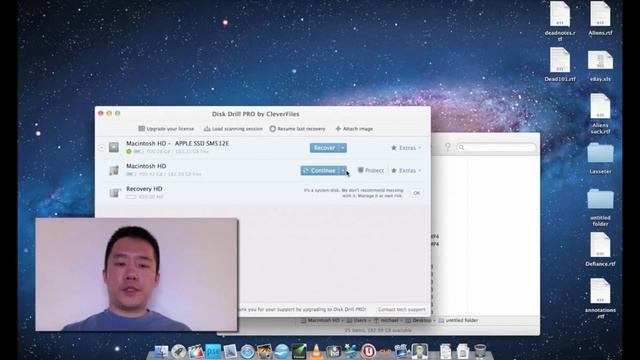This screenshot has width=640, height=360.
Task: Select the APPLE SSD SM512E disk icon
Action: 114,147
